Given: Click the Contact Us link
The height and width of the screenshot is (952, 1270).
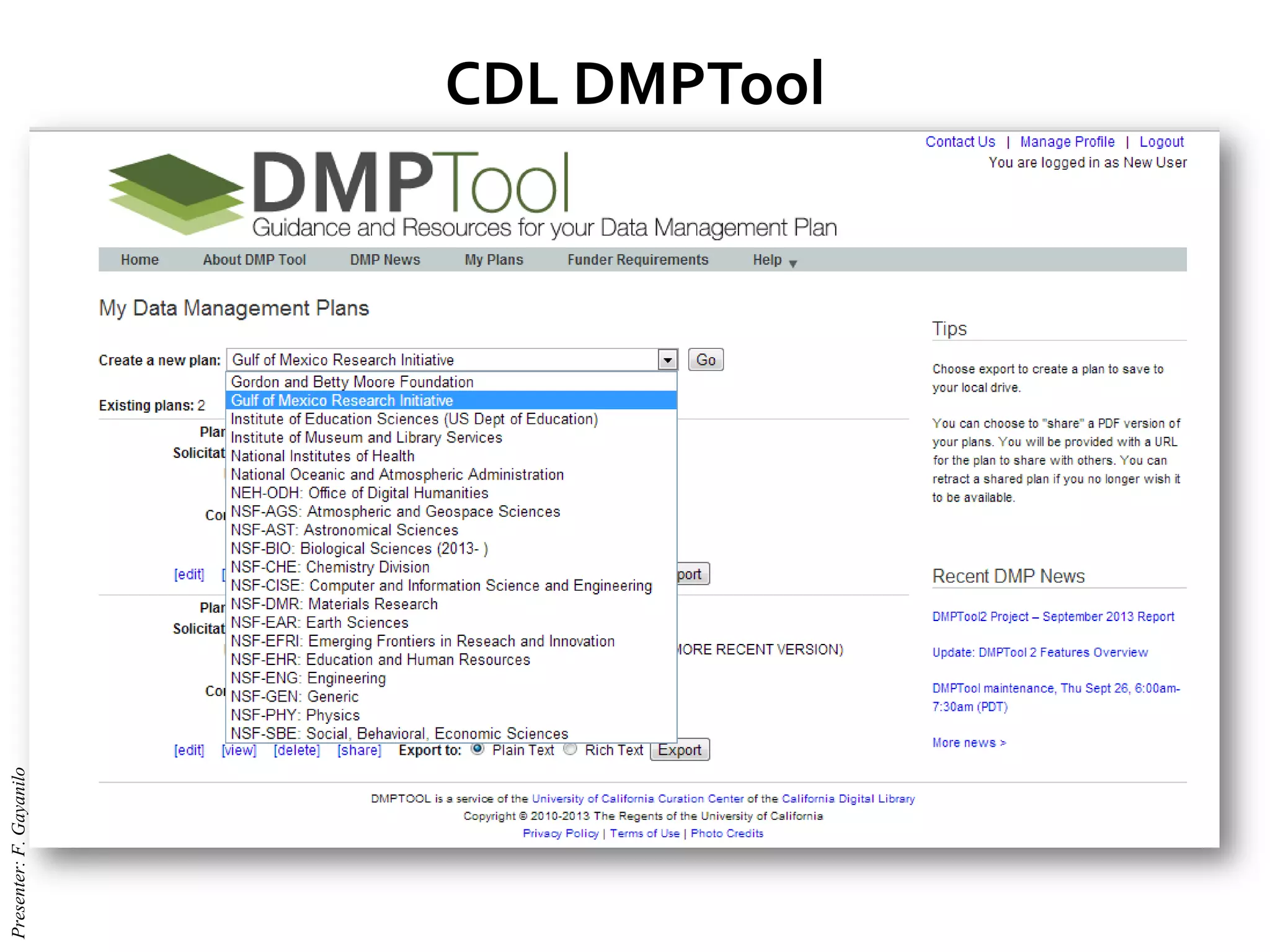Looking at the screenshot, I should pyautogui.click(x=960, y=142).
